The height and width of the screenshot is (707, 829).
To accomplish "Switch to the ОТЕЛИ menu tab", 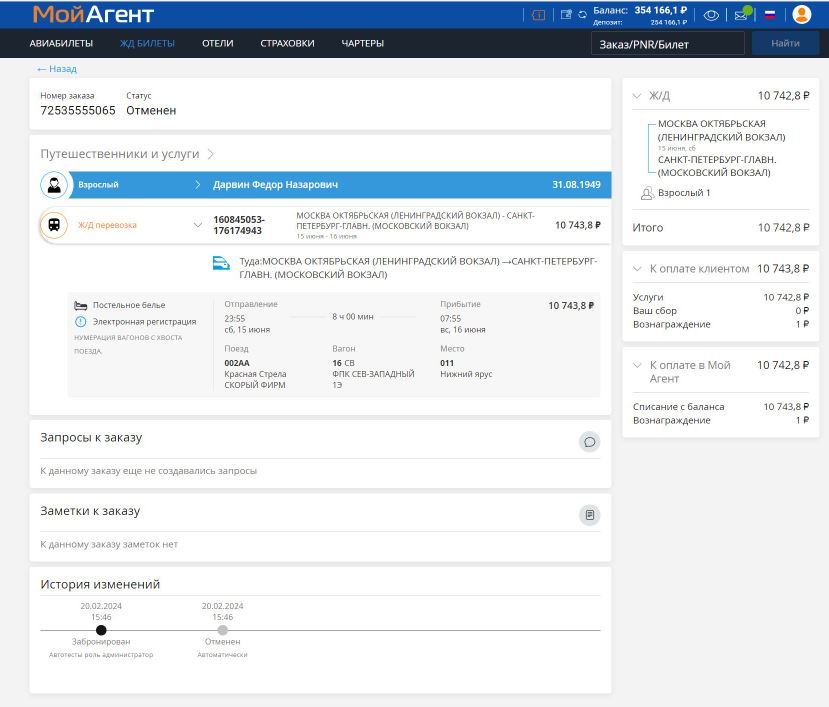I will pos(217,44).
